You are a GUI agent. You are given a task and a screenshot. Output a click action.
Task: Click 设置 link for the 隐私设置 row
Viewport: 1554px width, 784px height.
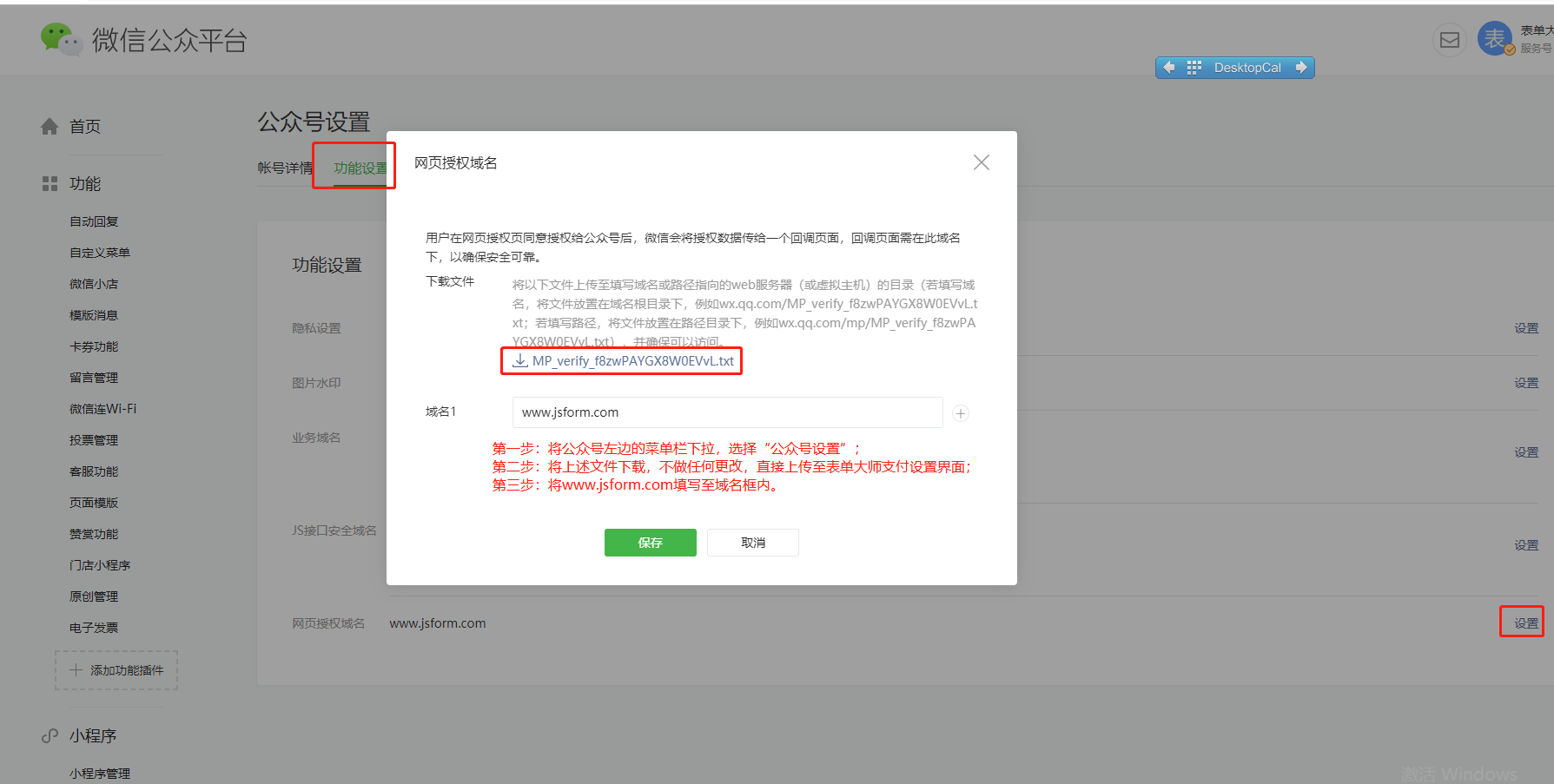1526,328
